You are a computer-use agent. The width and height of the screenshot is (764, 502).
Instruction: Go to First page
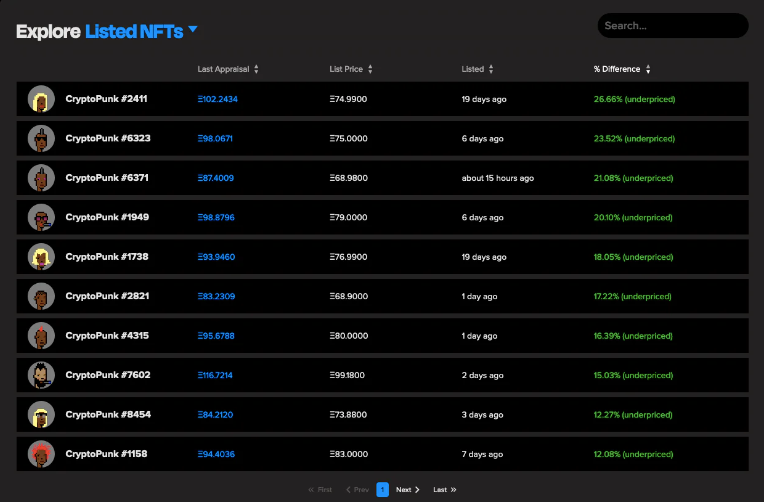coord(320,490)
